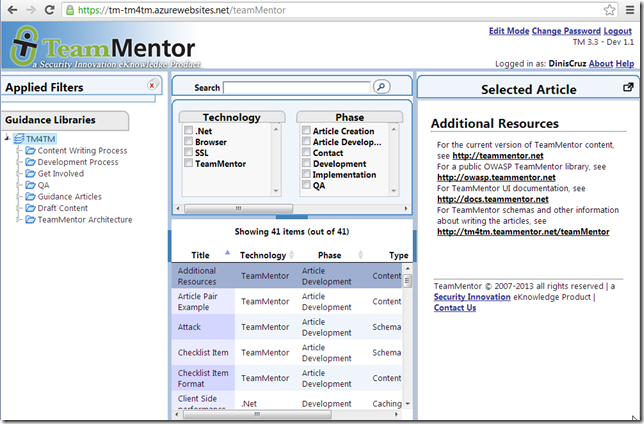Click the Logout link
The width and height of the screenshot is (644, 424).
tap(618, 31)
